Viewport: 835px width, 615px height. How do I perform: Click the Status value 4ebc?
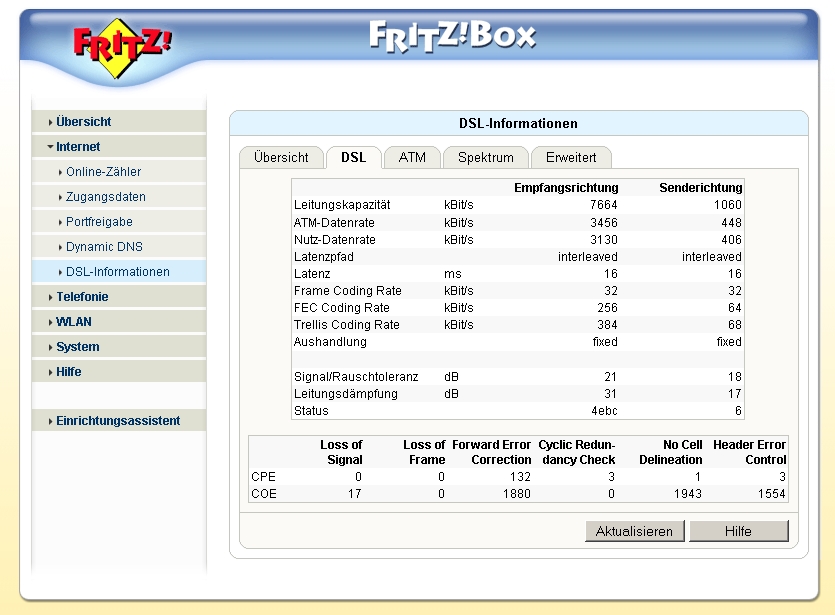click(x=604, y=411)
